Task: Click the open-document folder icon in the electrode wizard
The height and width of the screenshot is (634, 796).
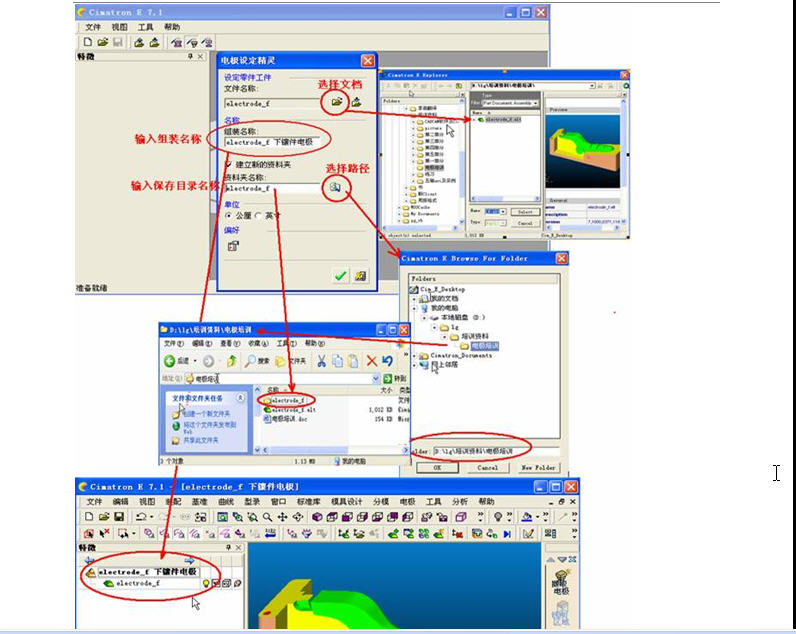Action: tap(336, 102)
